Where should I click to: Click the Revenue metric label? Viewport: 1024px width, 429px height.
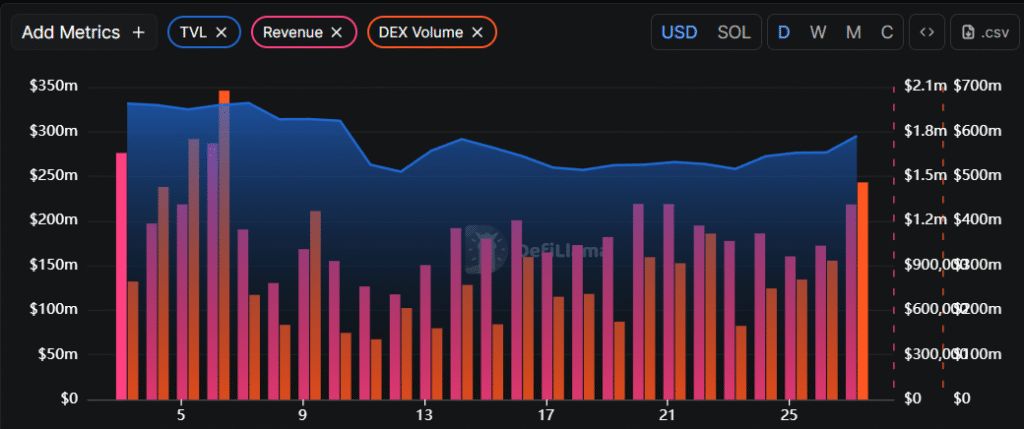click(x=292, y=32)
